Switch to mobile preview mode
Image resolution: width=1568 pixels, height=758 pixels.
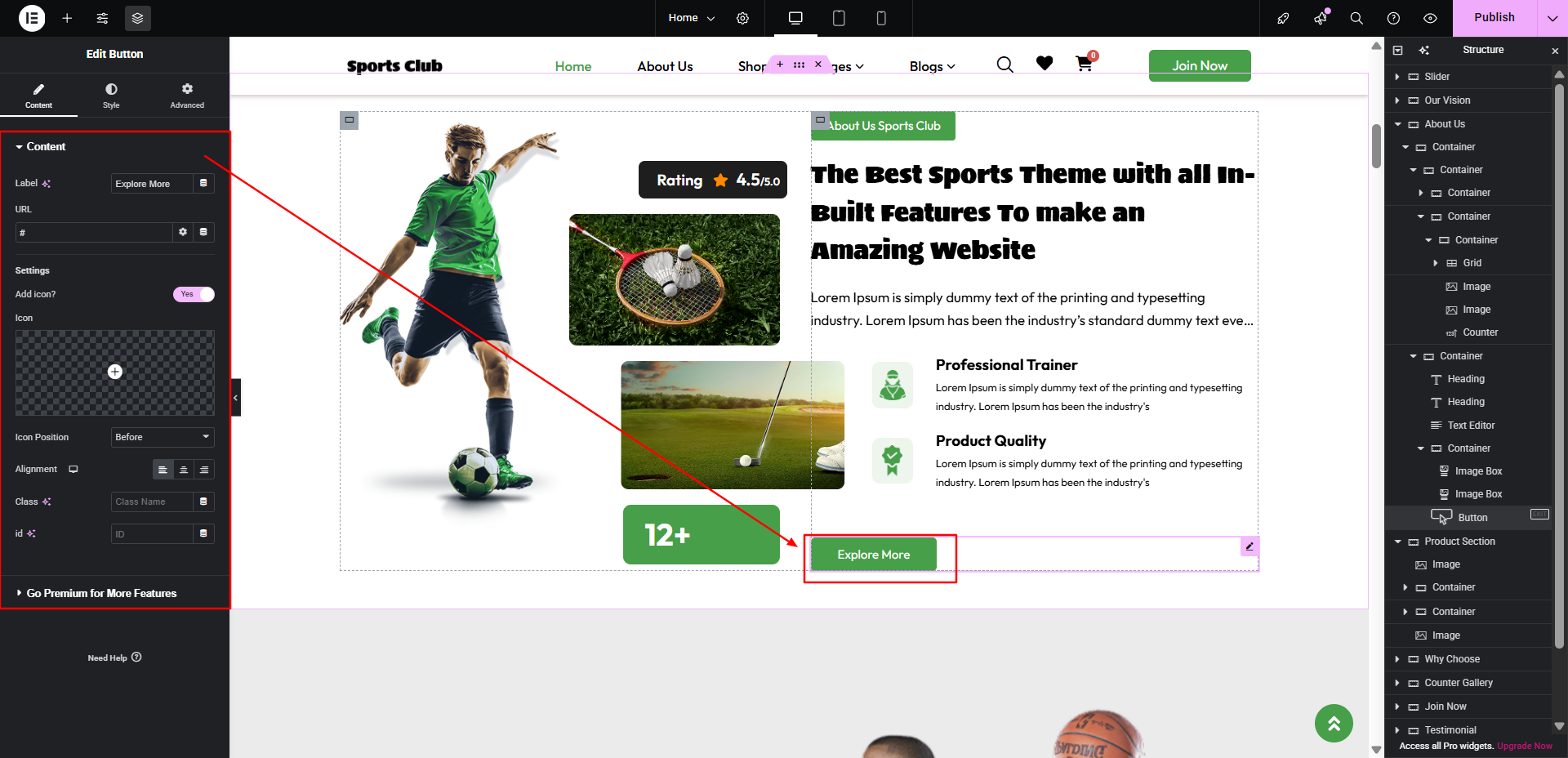[x=881, y=18]
